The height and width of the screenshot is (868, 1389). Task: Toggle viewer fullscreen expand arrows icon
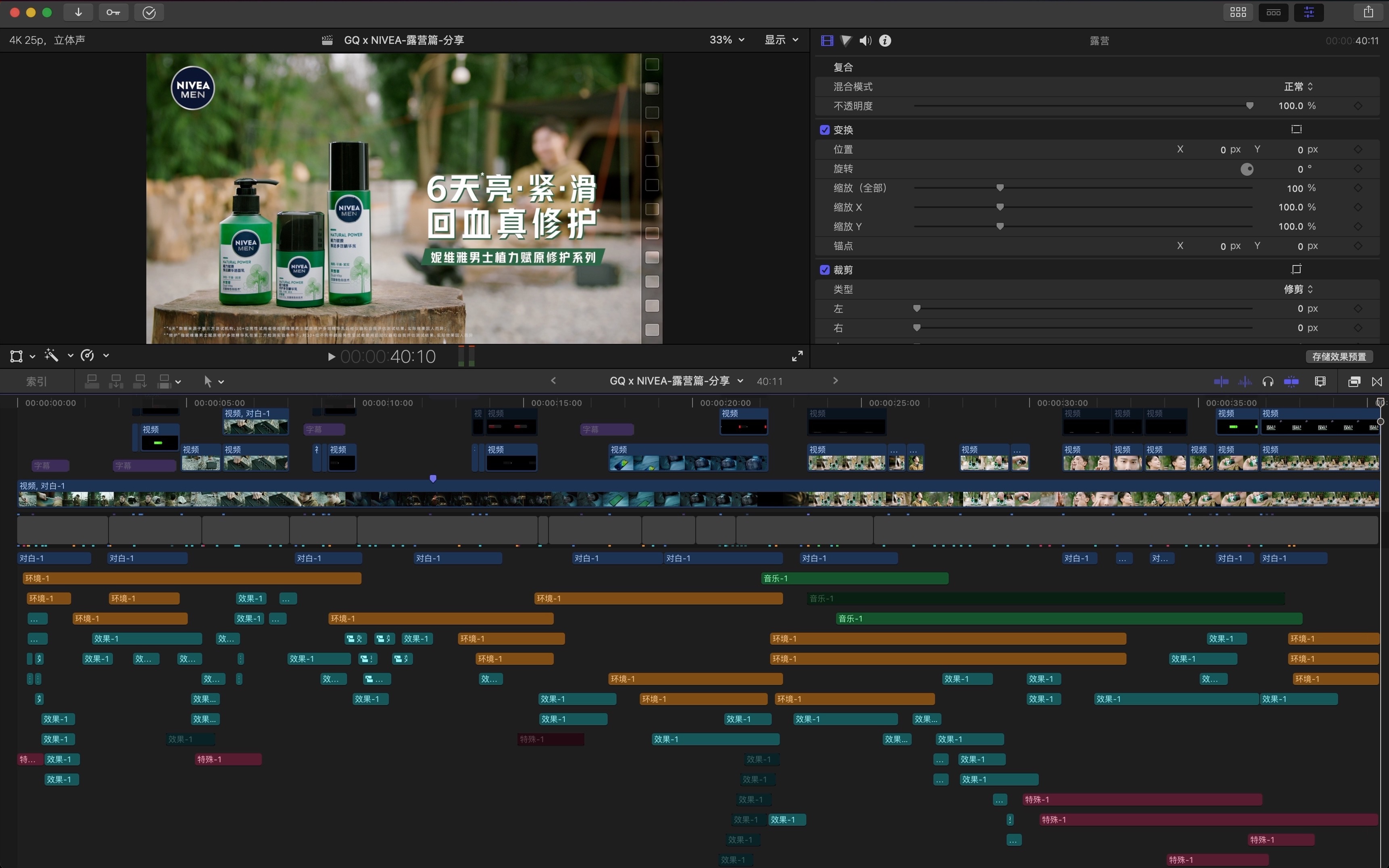797,356
